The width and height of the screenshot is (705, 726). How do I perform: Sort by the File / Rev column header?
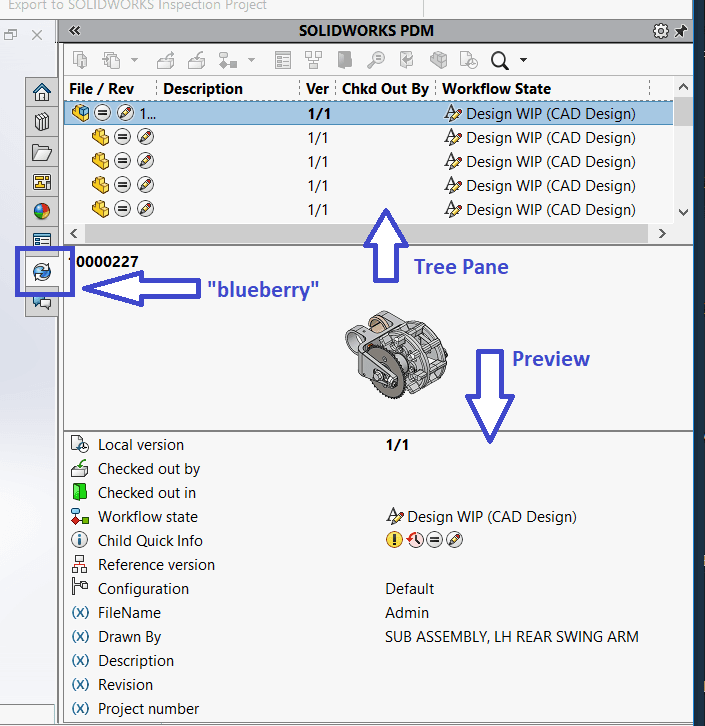(x=101, y=88)
